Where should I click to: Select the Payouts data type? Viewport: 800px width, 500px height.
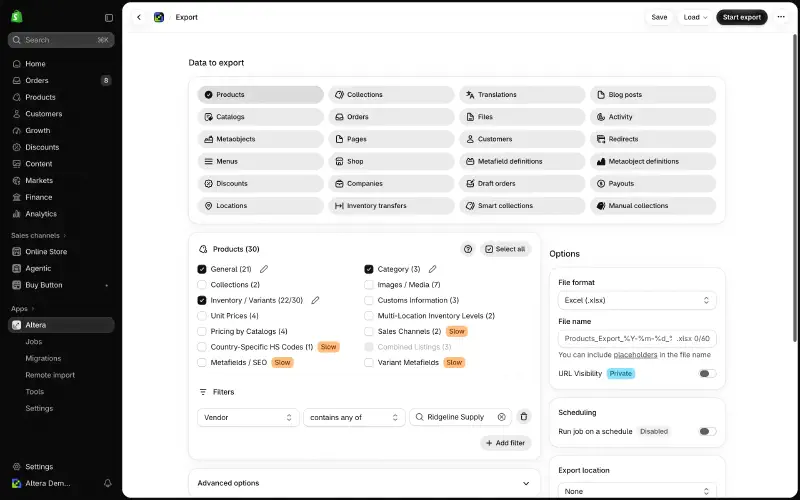click(653, 183)
